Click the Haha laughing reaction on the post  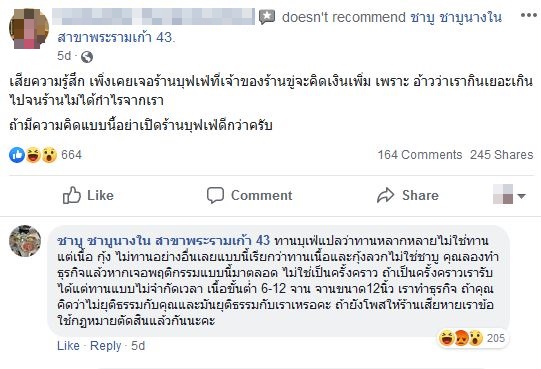pos(33,155)
